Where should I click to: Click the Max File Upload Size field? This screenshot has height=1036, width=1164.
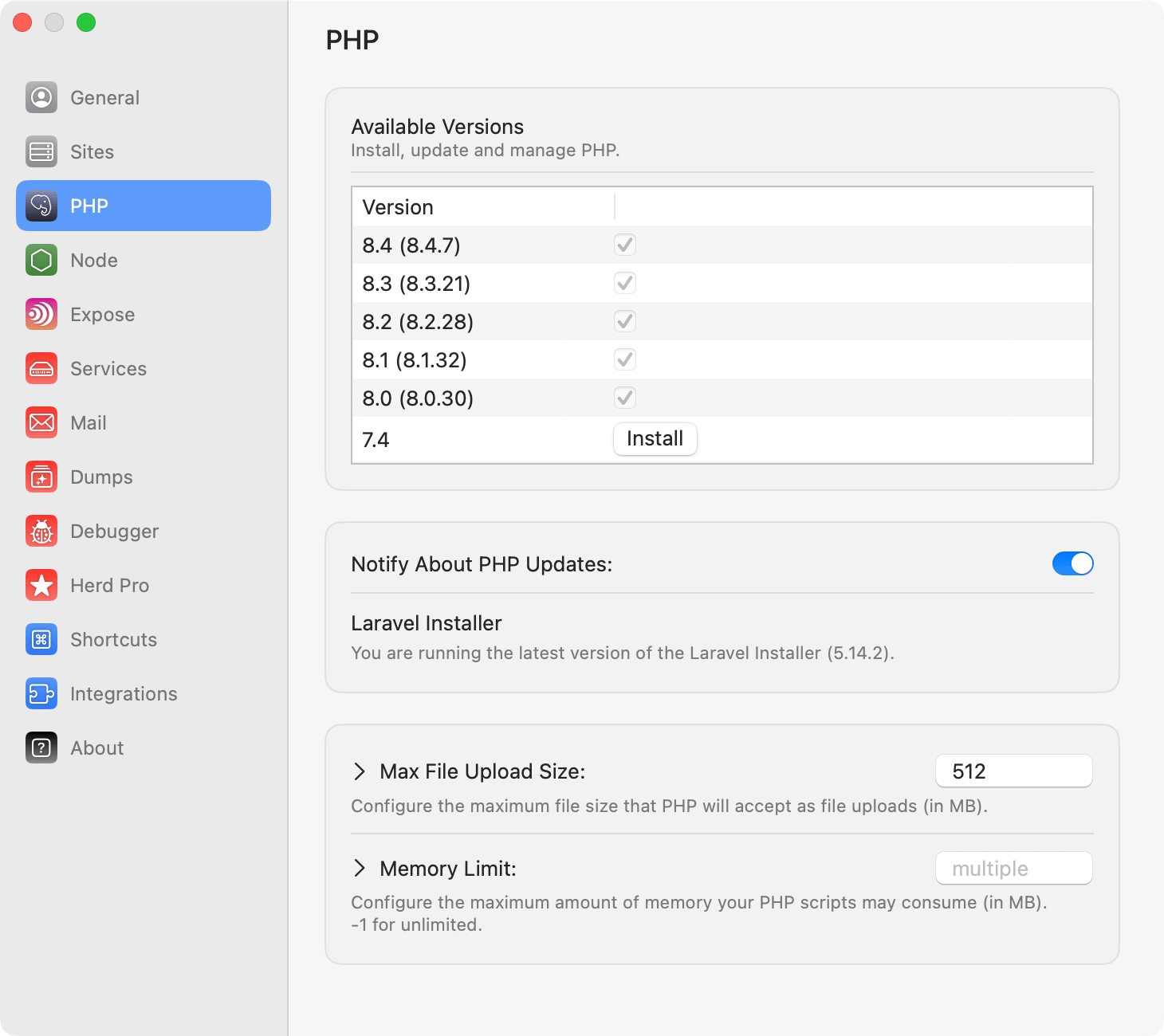[1013, 771]
